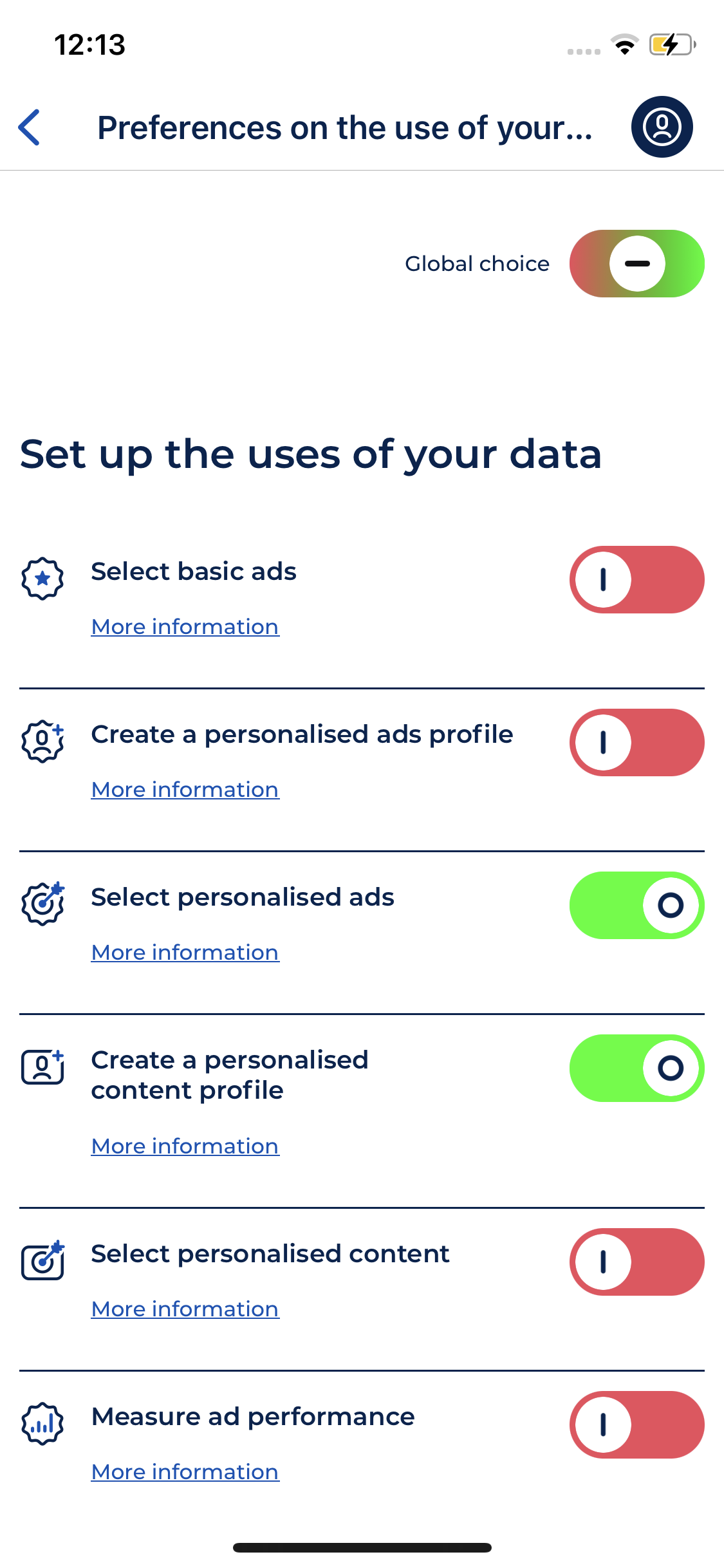Tap the back arrow icon
724x1568 pixels.
coord(30,127)
